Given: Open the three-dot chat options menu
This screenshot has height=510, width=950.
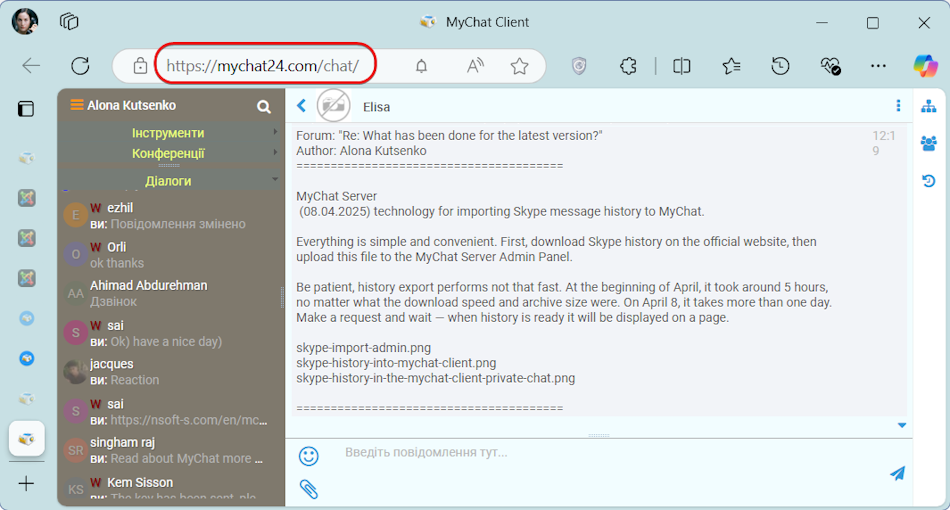Looking at the screenshot, I should (898, 105).
